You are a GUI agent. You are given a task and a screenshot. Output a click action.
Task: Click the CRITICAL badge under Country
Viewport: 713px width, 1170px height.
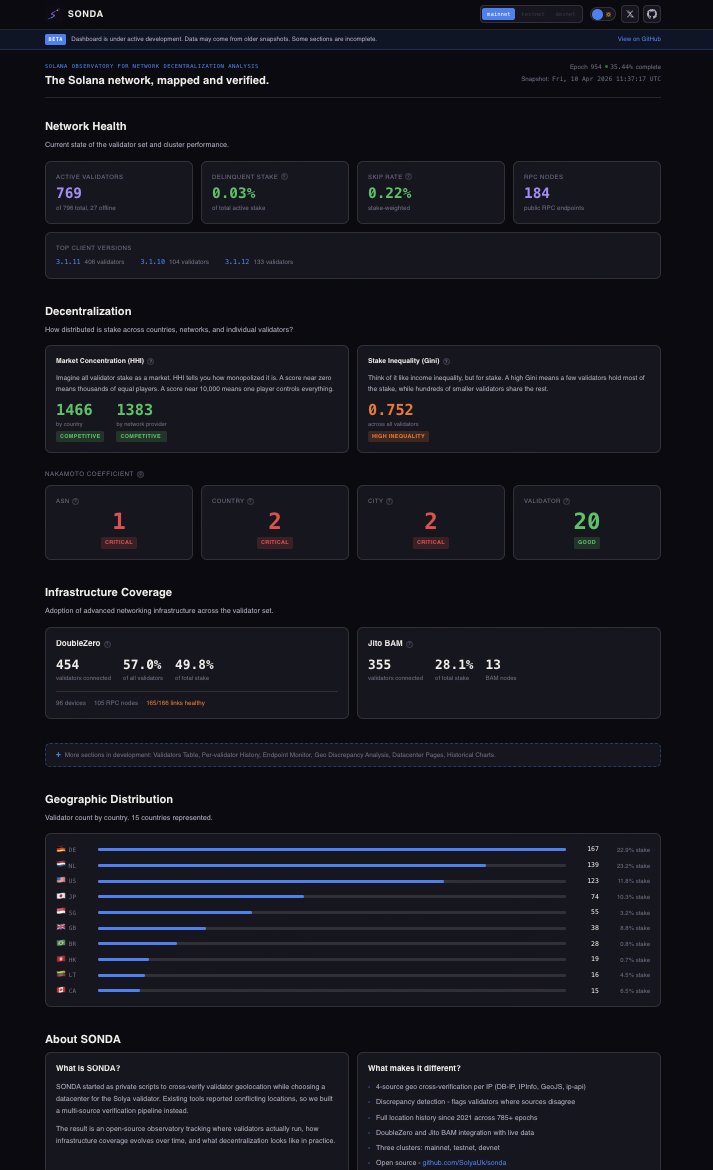click(274, 542)
